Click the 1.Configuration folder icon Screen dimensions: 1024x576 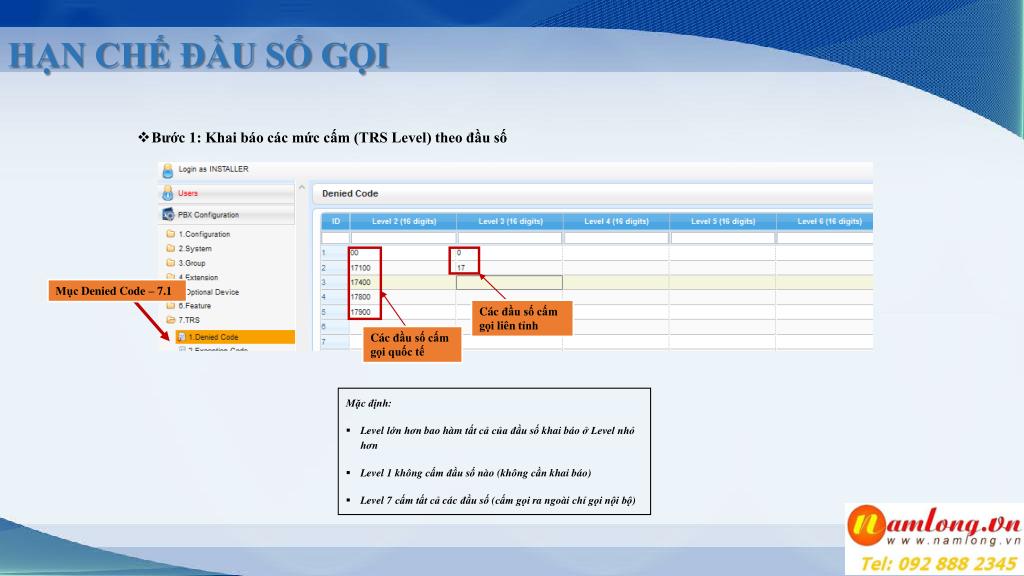[170, 234]
